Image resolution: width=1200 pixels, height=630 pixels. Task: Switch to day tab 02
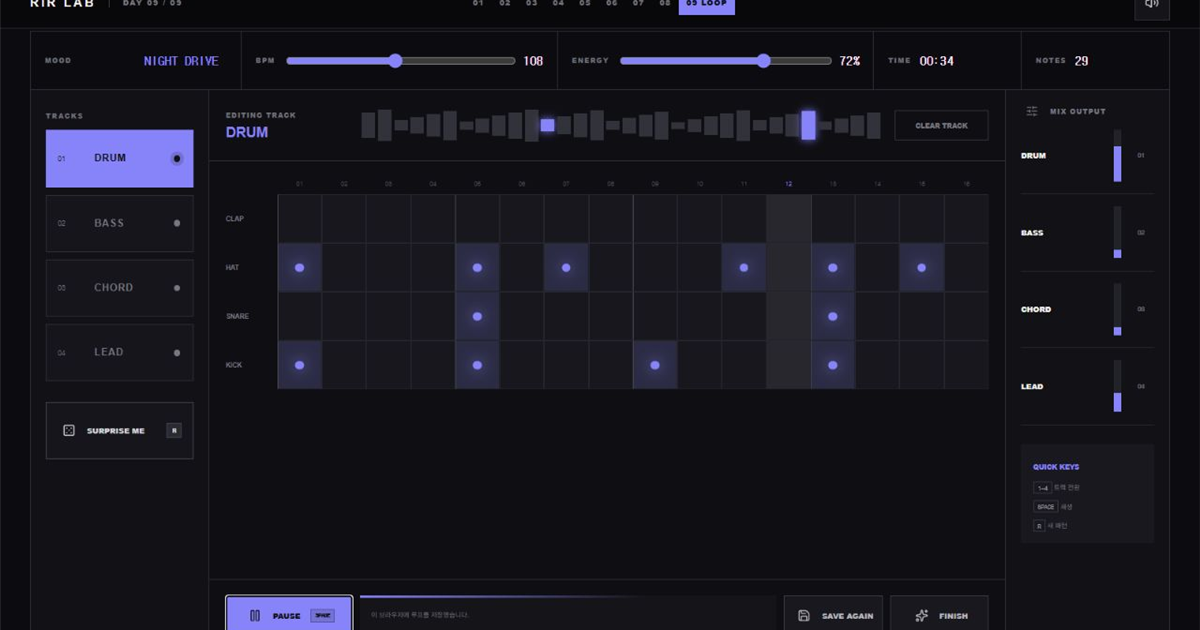click(x=505, y=4)
